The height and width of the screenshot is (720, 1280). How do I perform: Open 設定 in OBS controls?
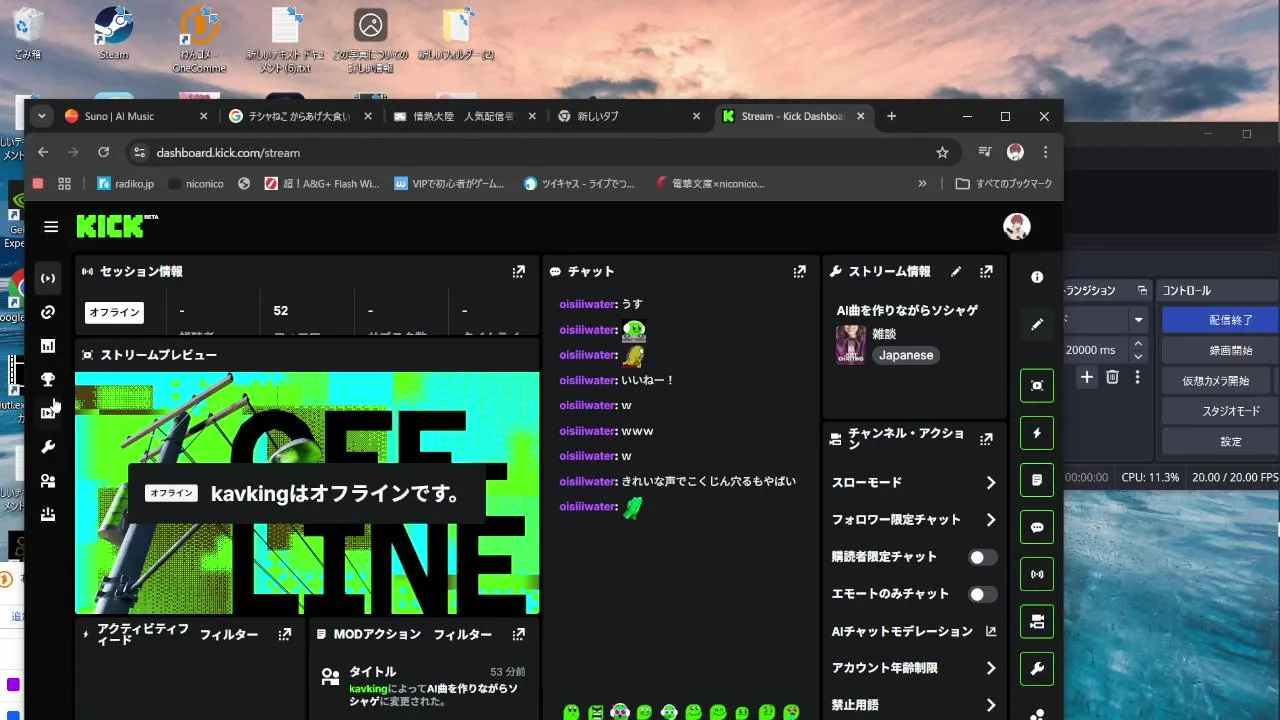point(1220,441)
